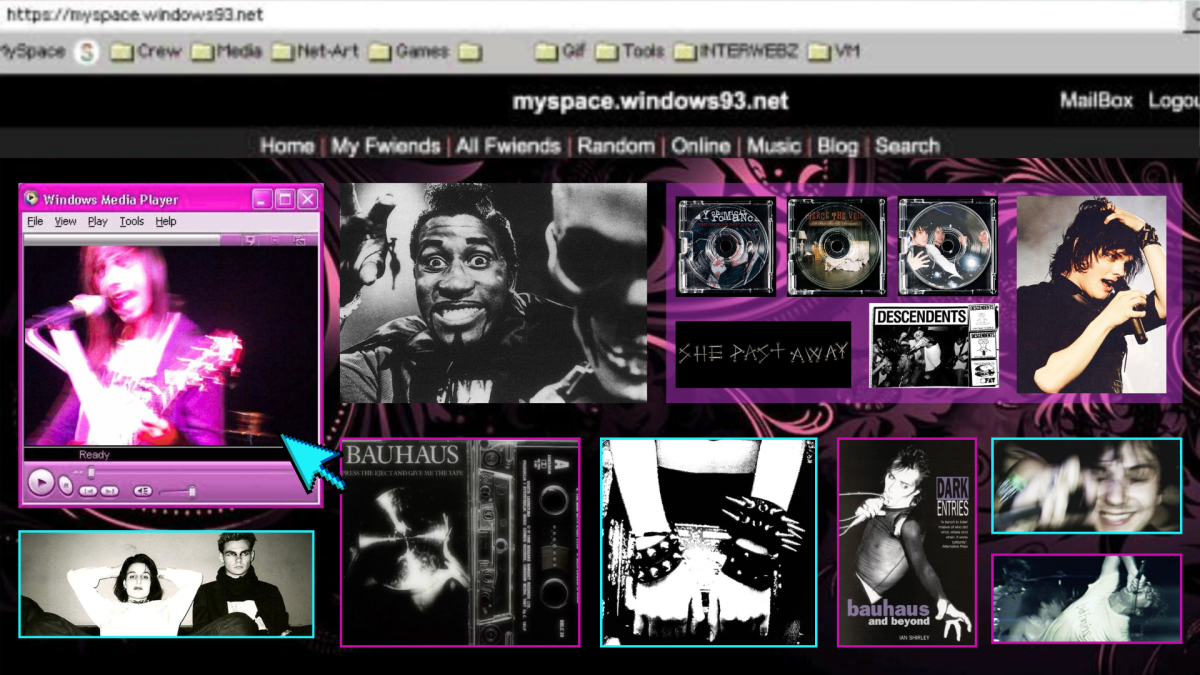
Task: Click the middle CD case thumbnail
Action: point(836,246)
